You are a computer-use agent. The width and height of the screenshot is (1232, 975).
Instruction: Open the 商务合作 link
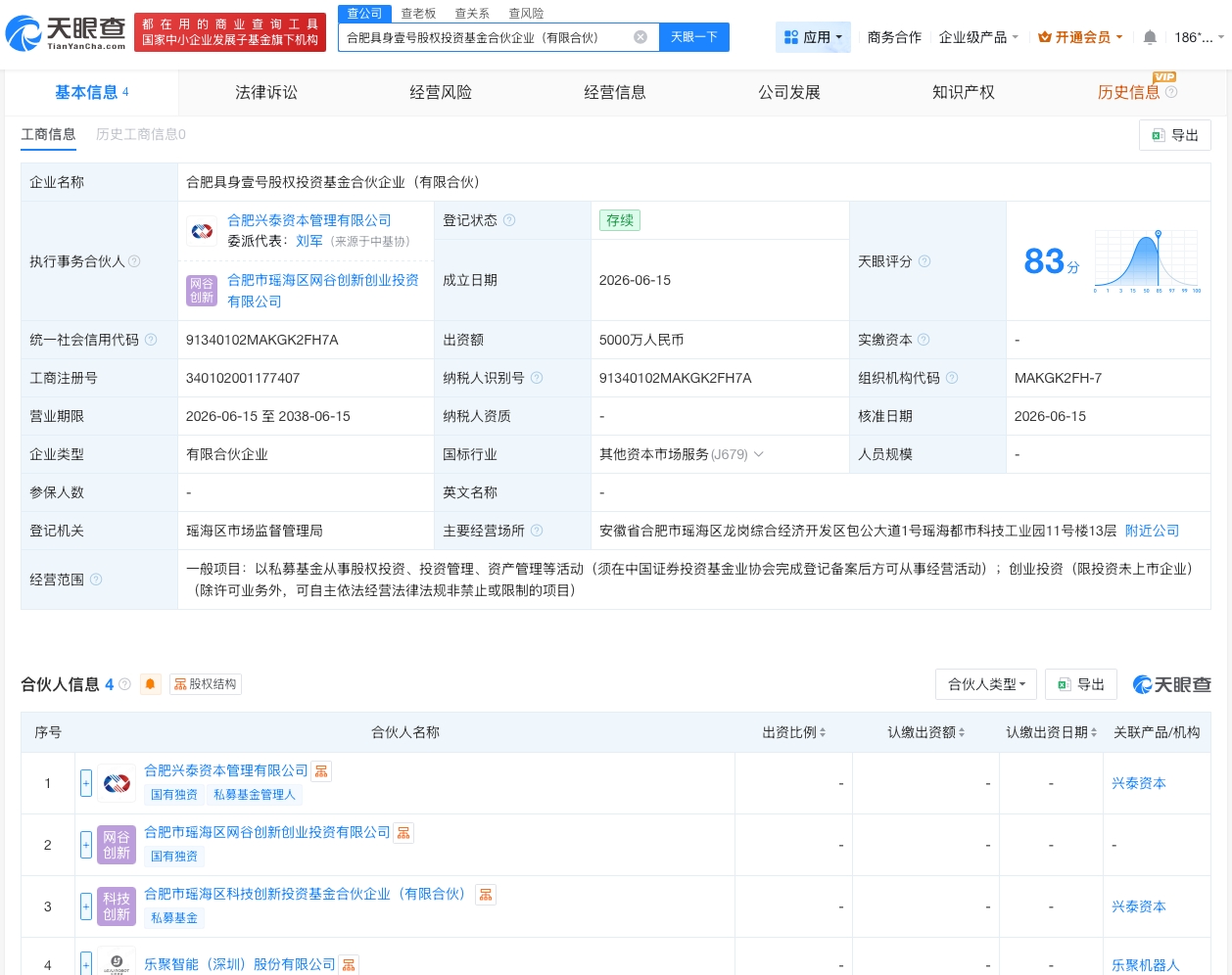pyautogui.click(x=894, y=37)
